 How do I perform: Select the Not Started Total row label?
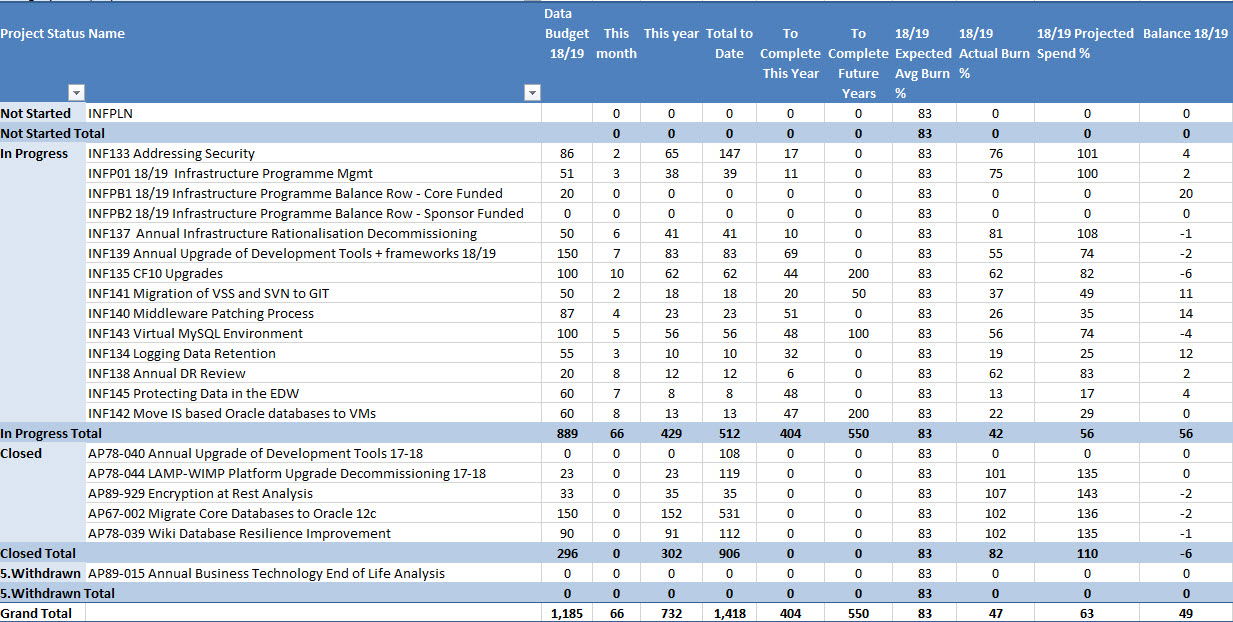(x=52, y=133)
